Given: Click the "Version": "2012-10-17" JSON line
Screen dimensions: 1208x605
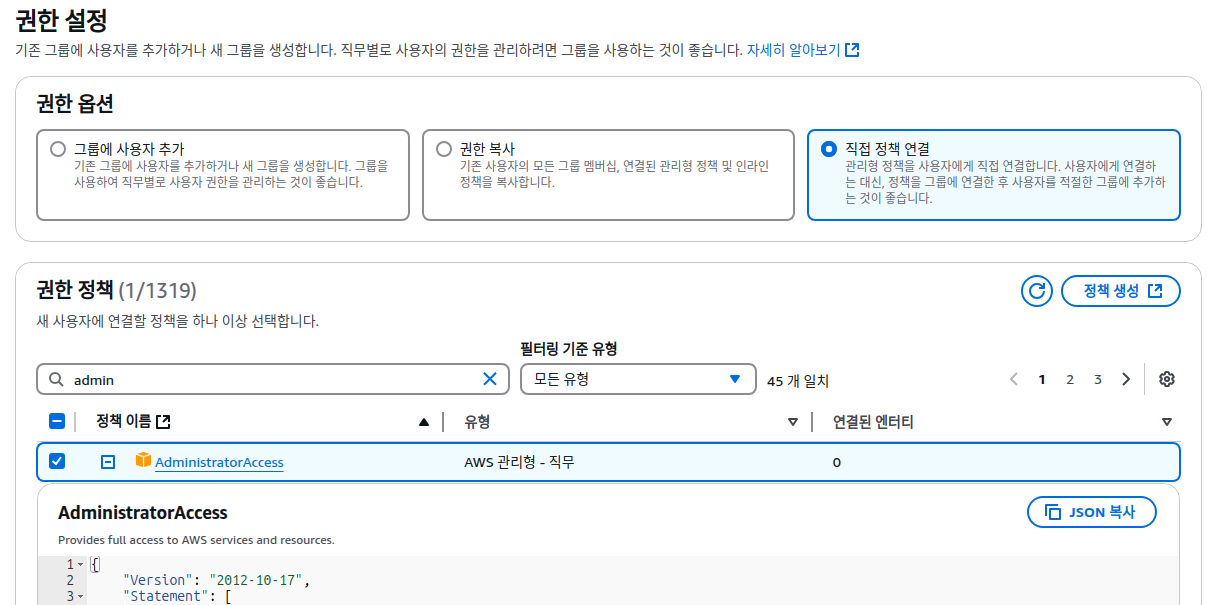Looking at the screenshot, I should (x=217, y=580).
